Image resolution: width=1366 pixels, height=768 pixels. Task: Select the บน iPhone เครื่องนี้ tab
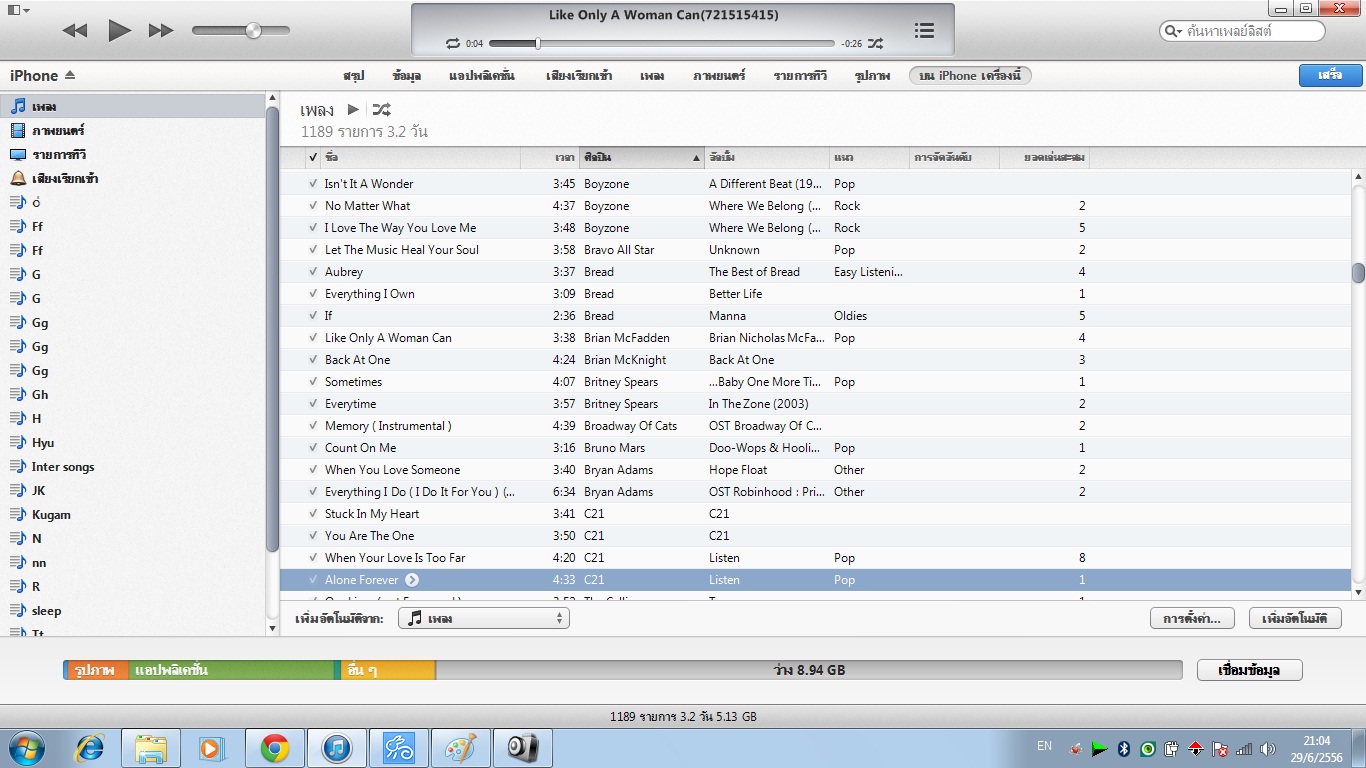[970, 76]
